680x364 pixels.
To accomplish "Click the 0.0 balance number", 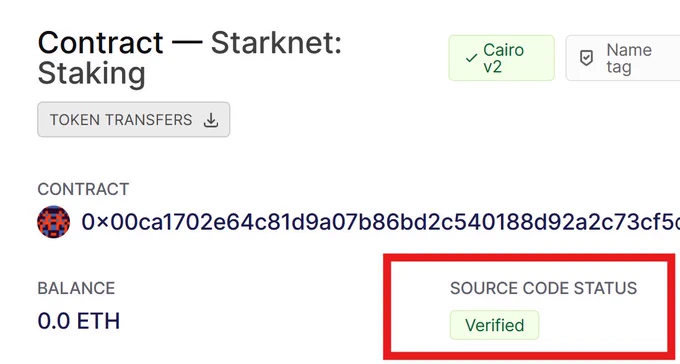I will [54, 321].
